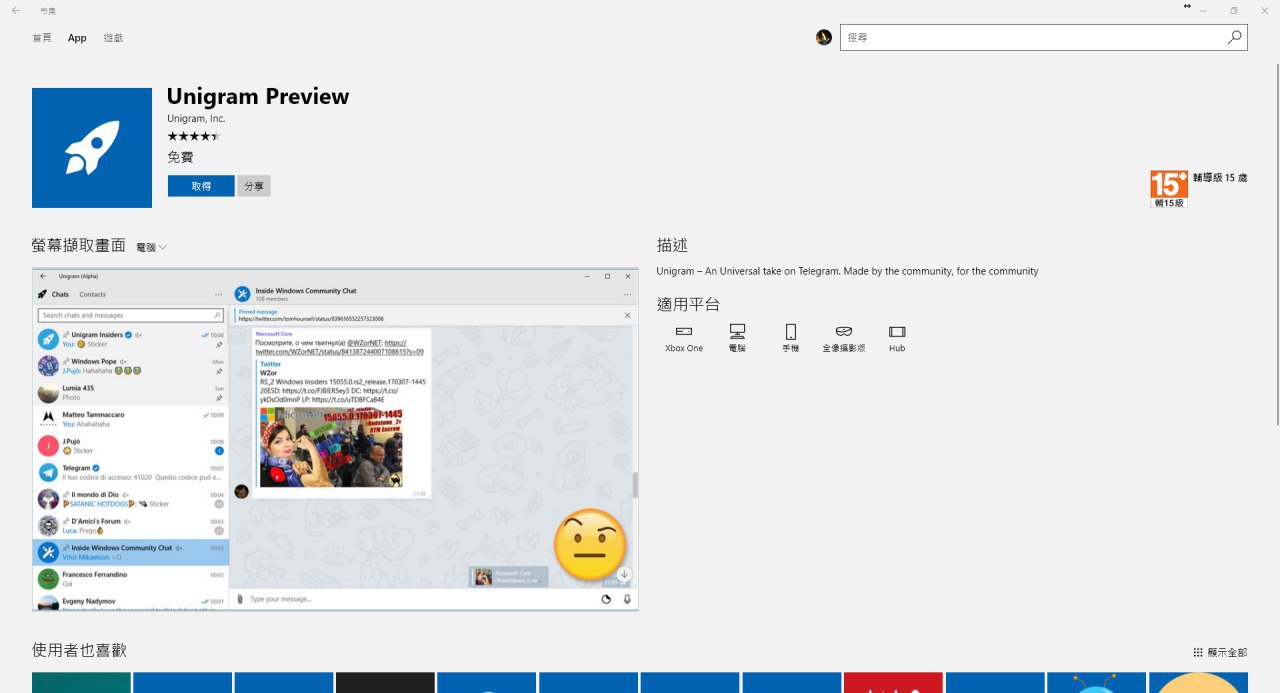Click the back arrow in title bar
1280x693 pixels.
[15, 10]
